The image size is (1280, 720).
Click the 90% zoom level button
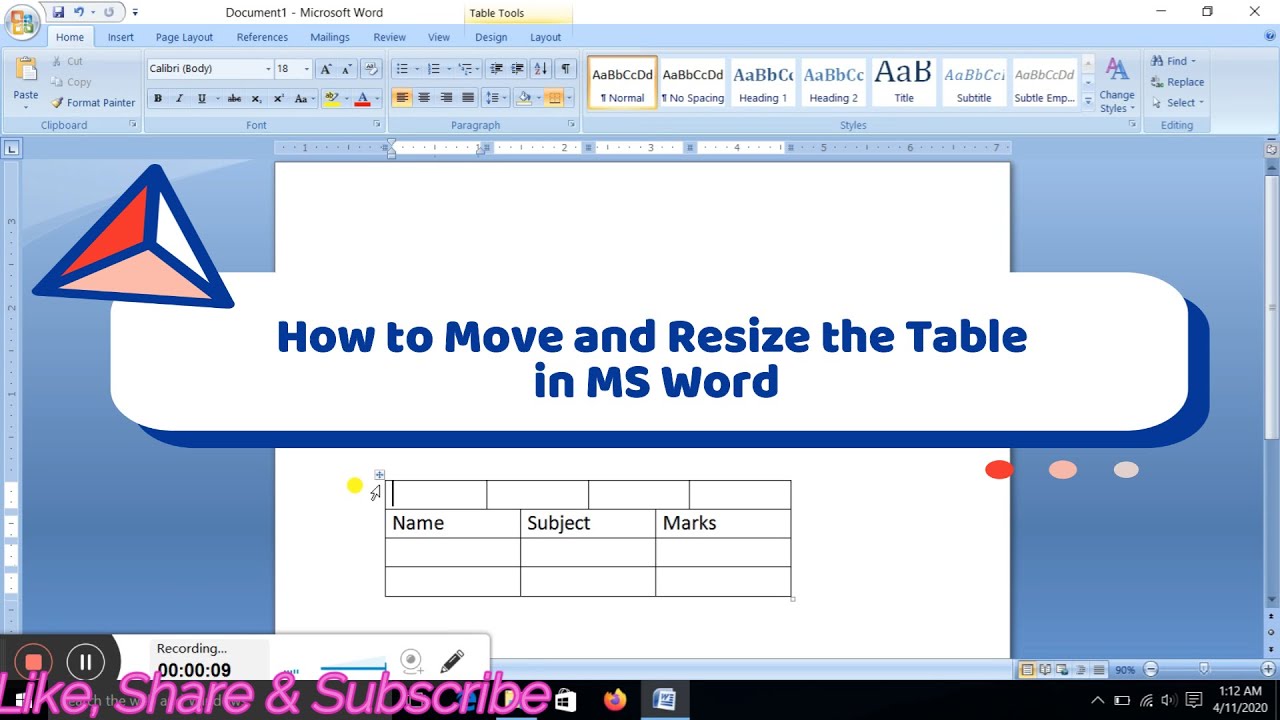[x=1125, y=669]
